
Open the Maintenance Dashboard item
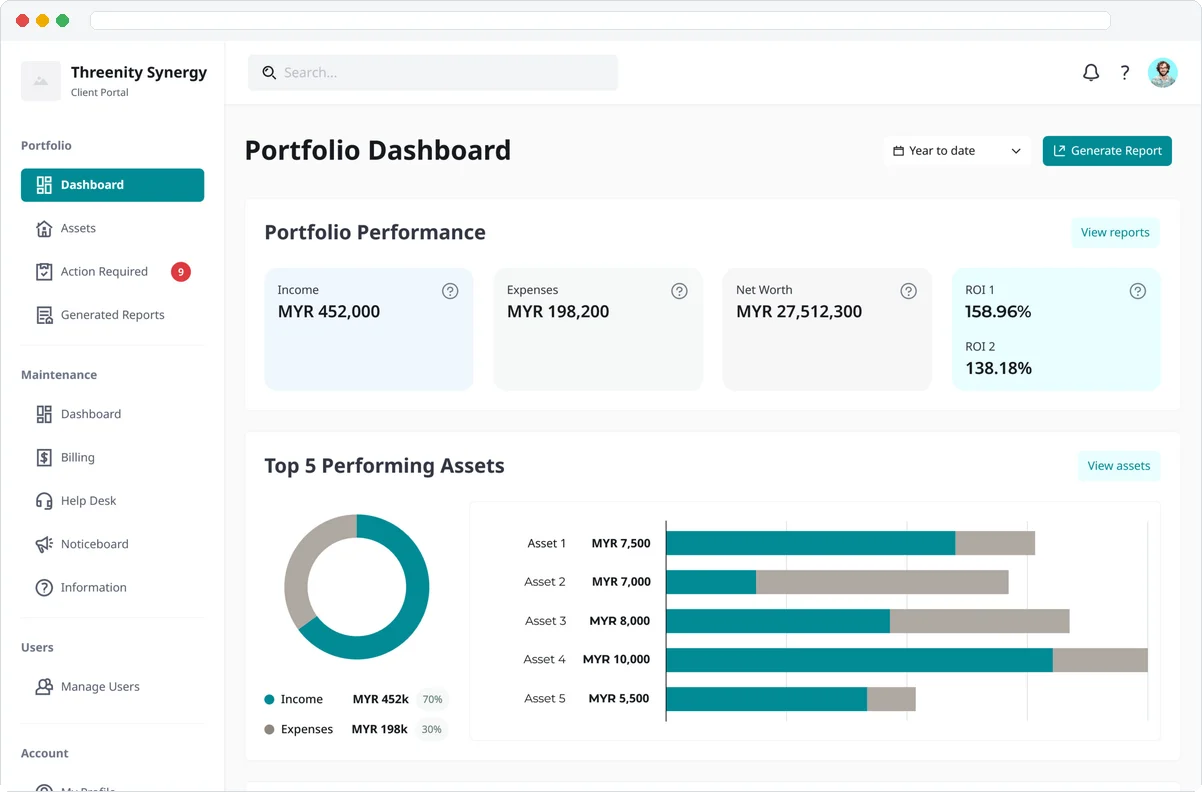pyautogui.click(x=112, y=414)
